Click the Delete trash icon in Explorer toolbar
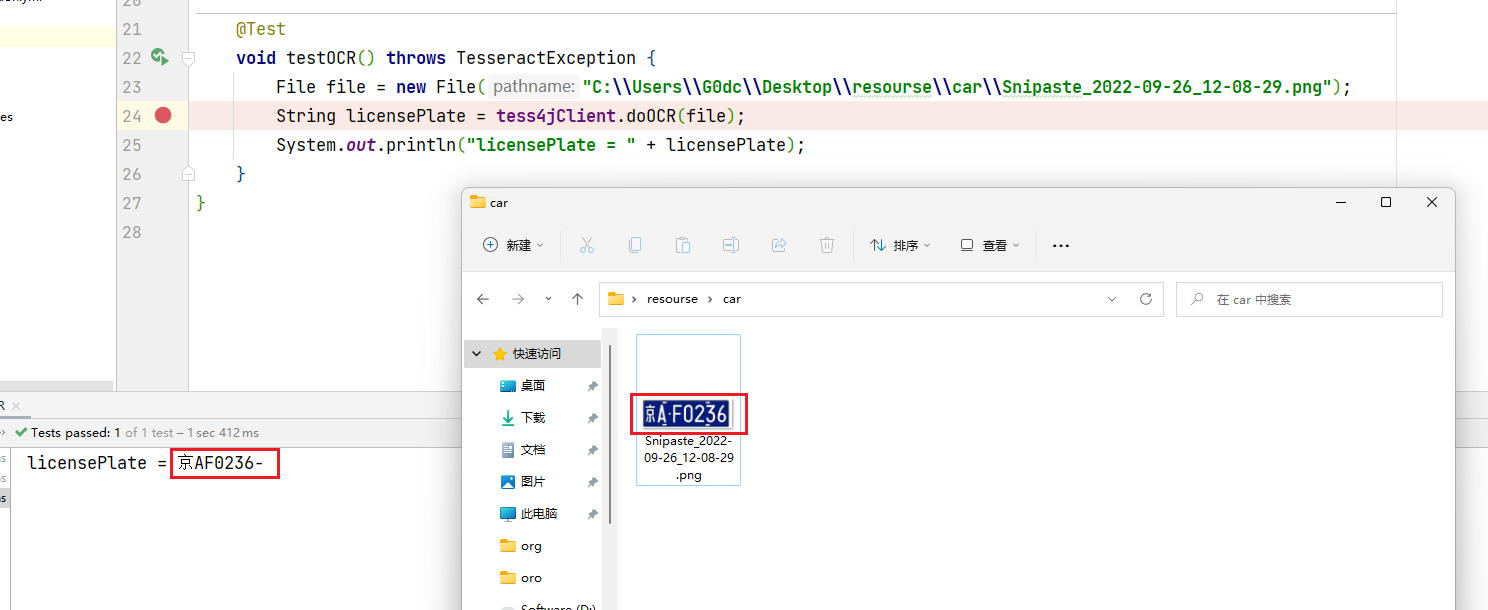1488x610 pixels. click(x=827, y=245)
